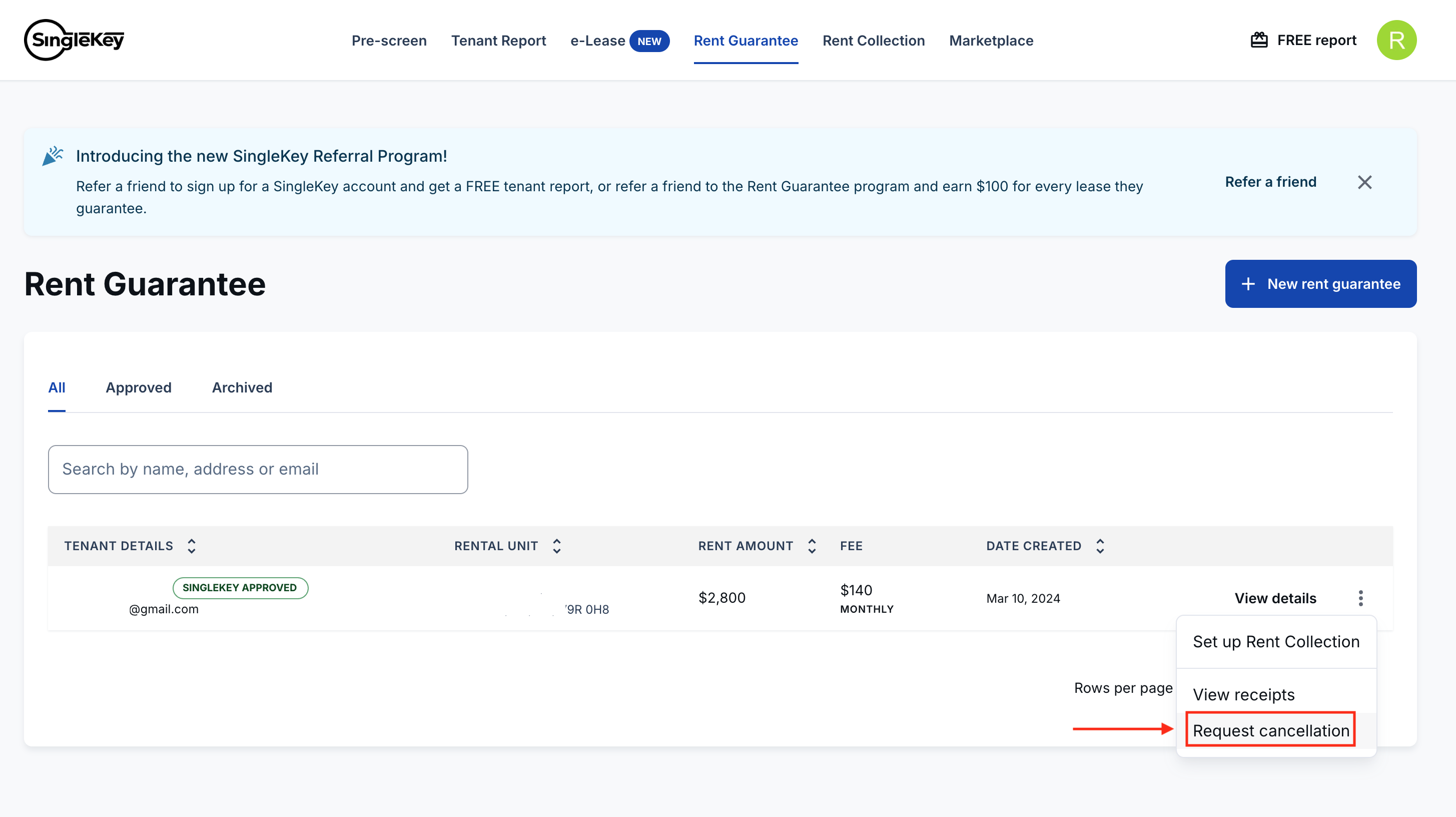Click the Refer a friend link

click(1270, 182)
